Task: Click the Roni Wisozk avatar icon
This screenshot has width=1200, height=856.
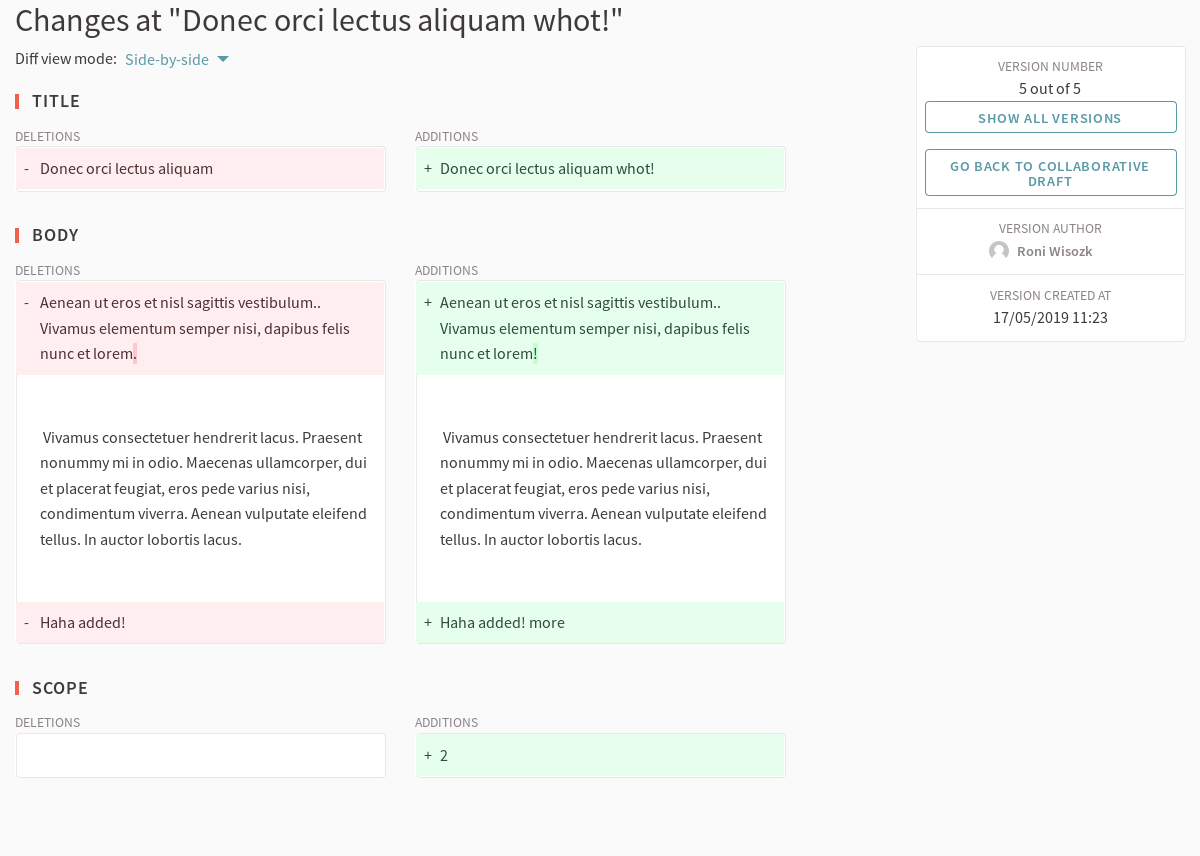Action: click(x=998, y=250)
